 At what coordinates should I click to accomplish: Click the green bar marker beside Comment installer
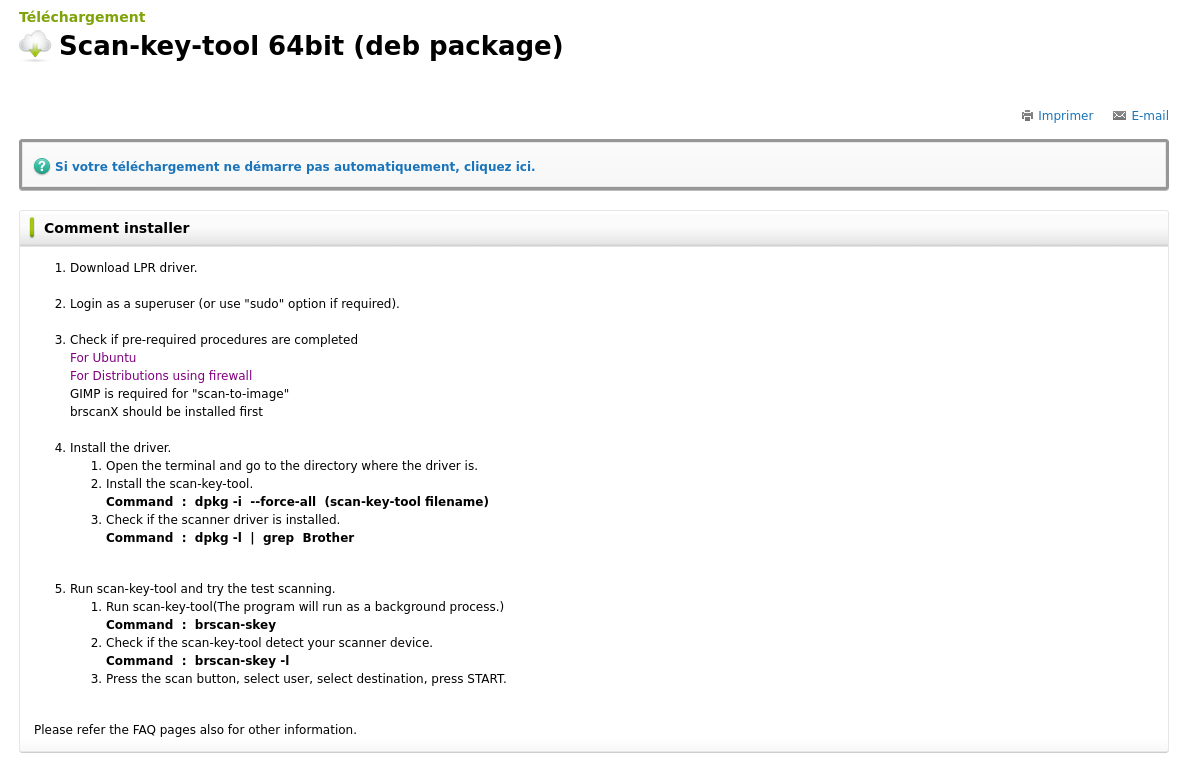click(x=32, y=227)
